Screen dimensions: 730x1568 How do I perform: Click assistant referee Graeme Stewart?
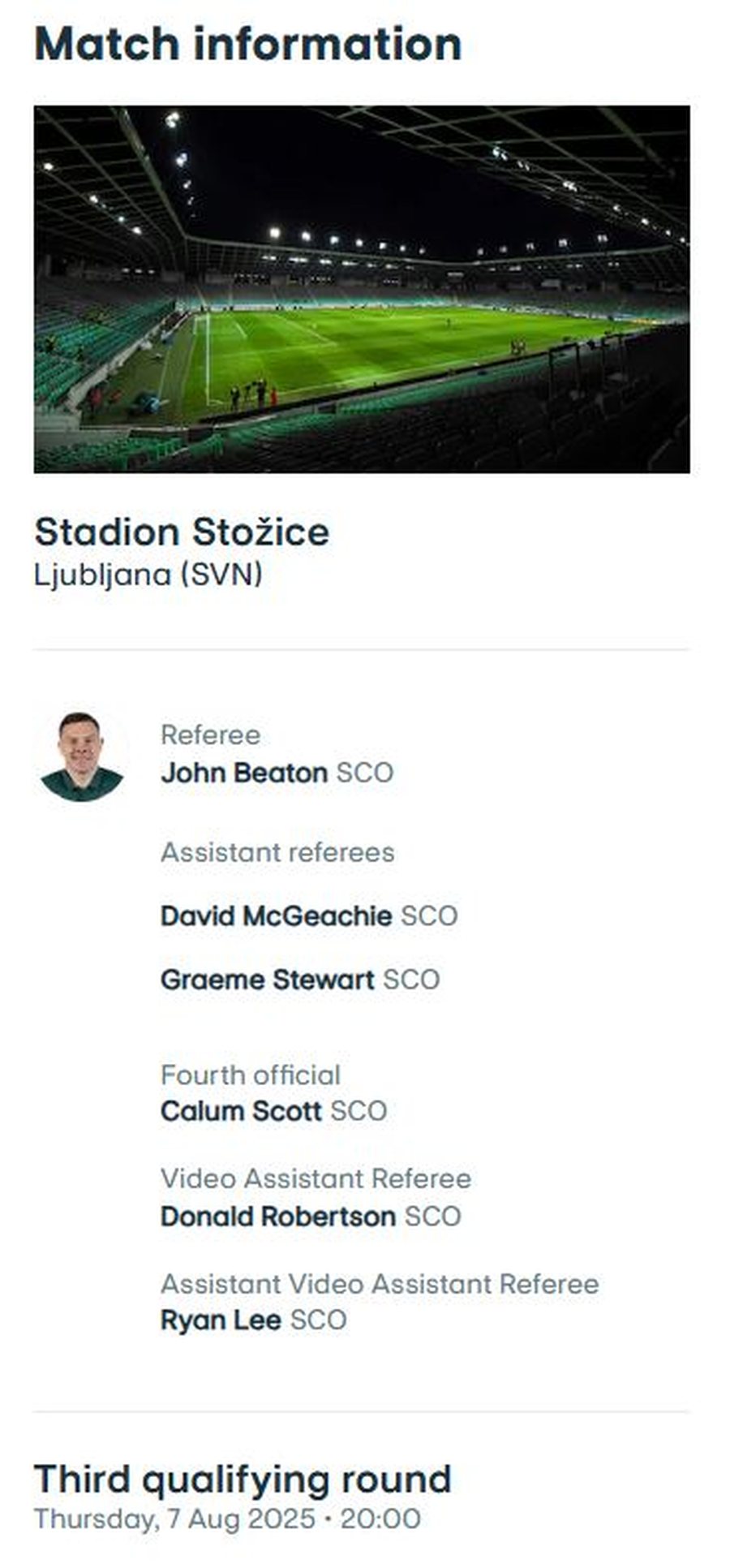click(268, 980)
